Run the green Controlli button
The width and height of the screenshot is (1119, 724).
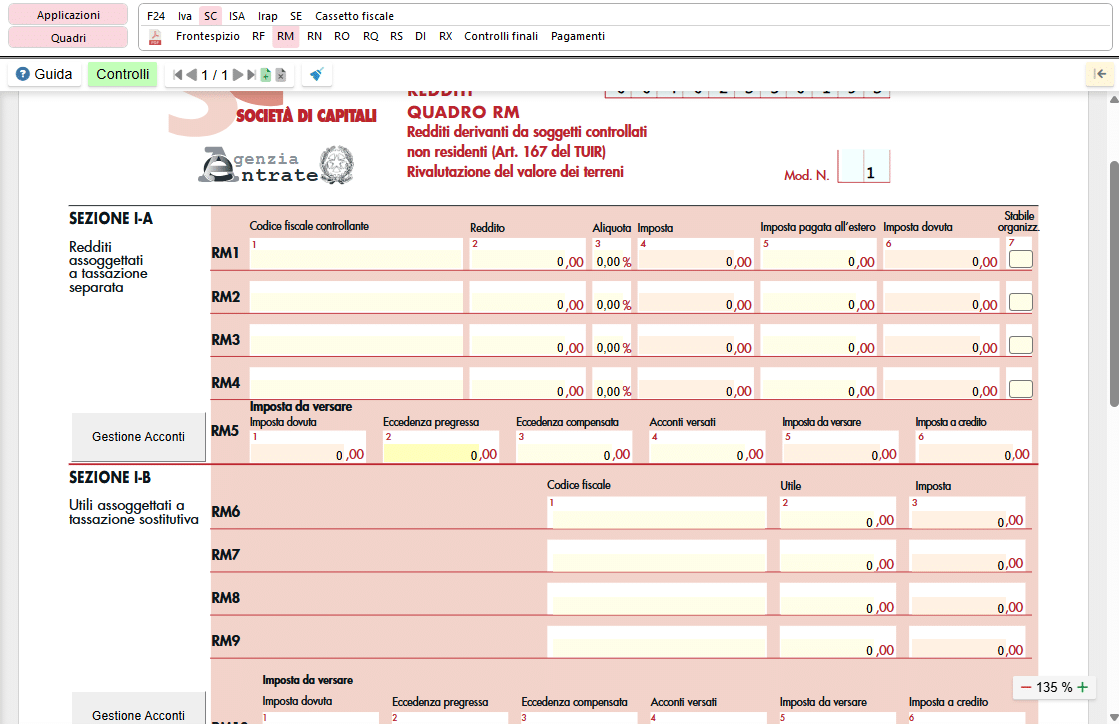pyautogui.click(x=123, y=74)
